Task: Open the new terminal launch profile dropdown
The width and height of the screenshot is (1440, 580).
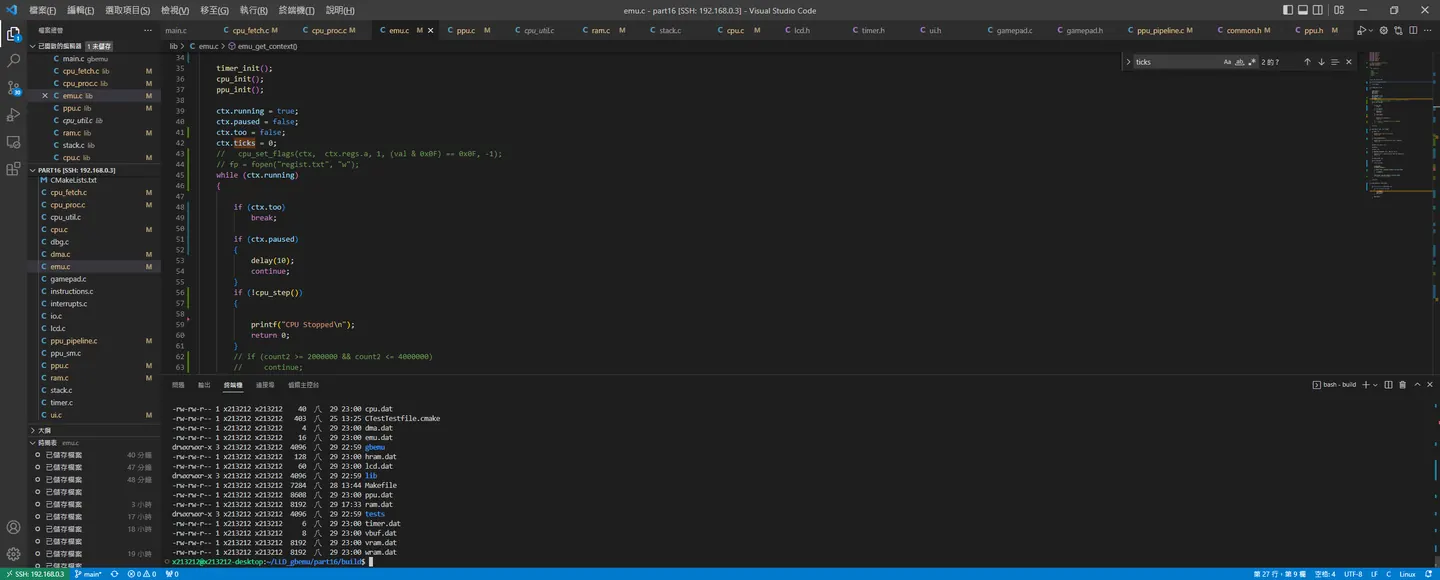Action: (1375, 385)
